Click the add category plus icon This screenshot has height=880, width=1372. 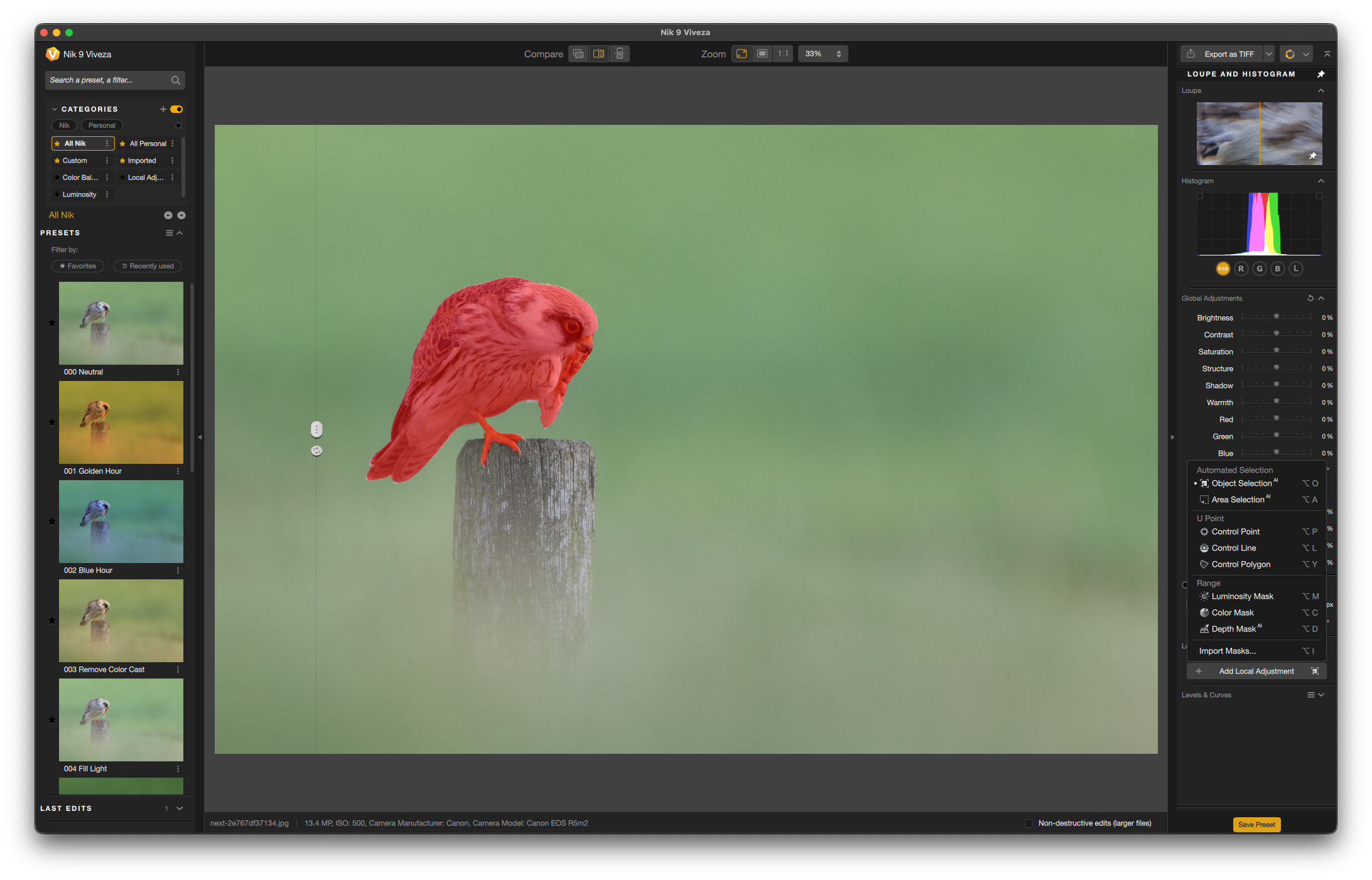click(163, 109)
